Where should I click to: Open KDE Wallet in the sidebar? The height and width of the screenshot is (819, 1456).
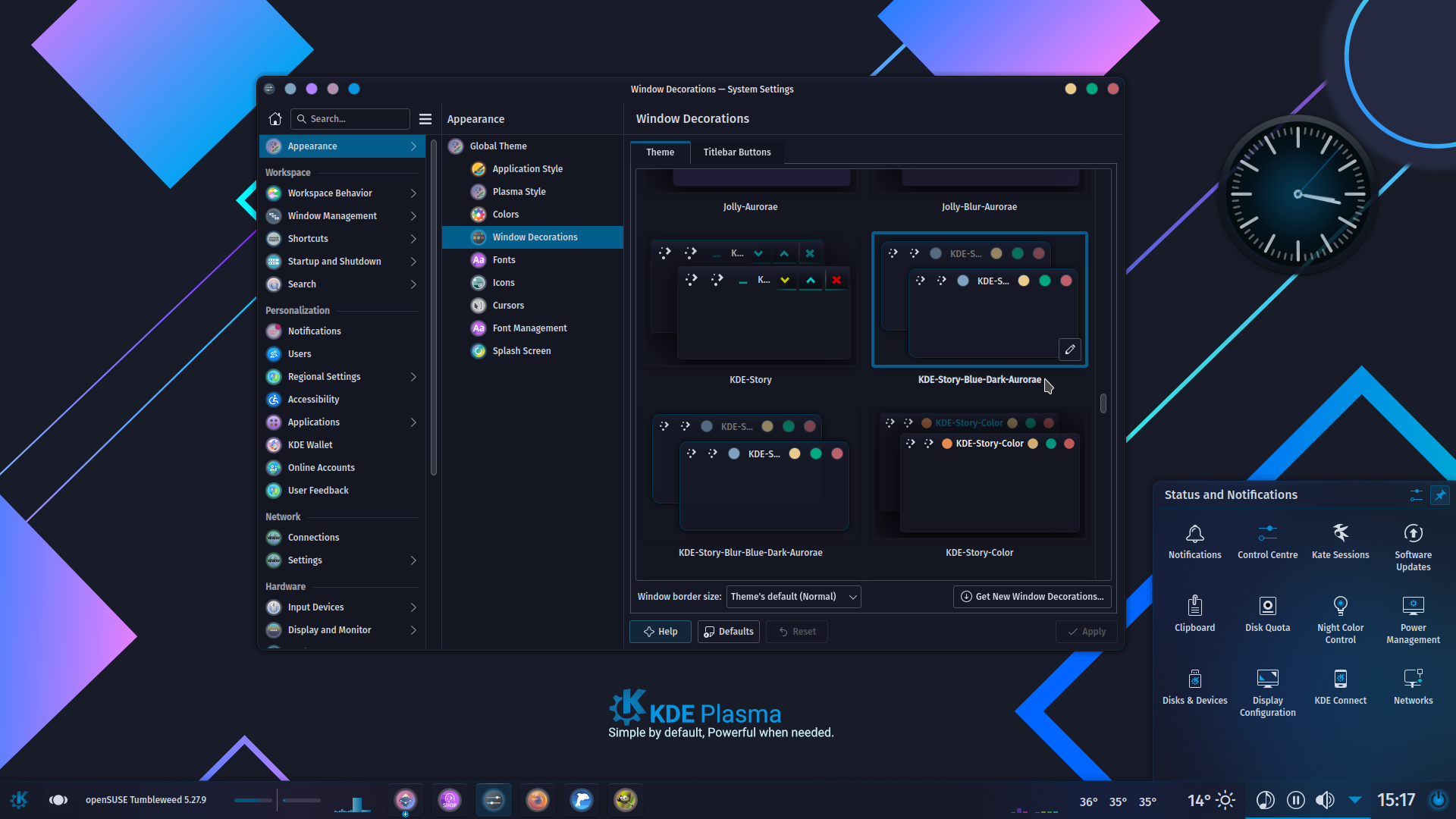pos(342,445)
